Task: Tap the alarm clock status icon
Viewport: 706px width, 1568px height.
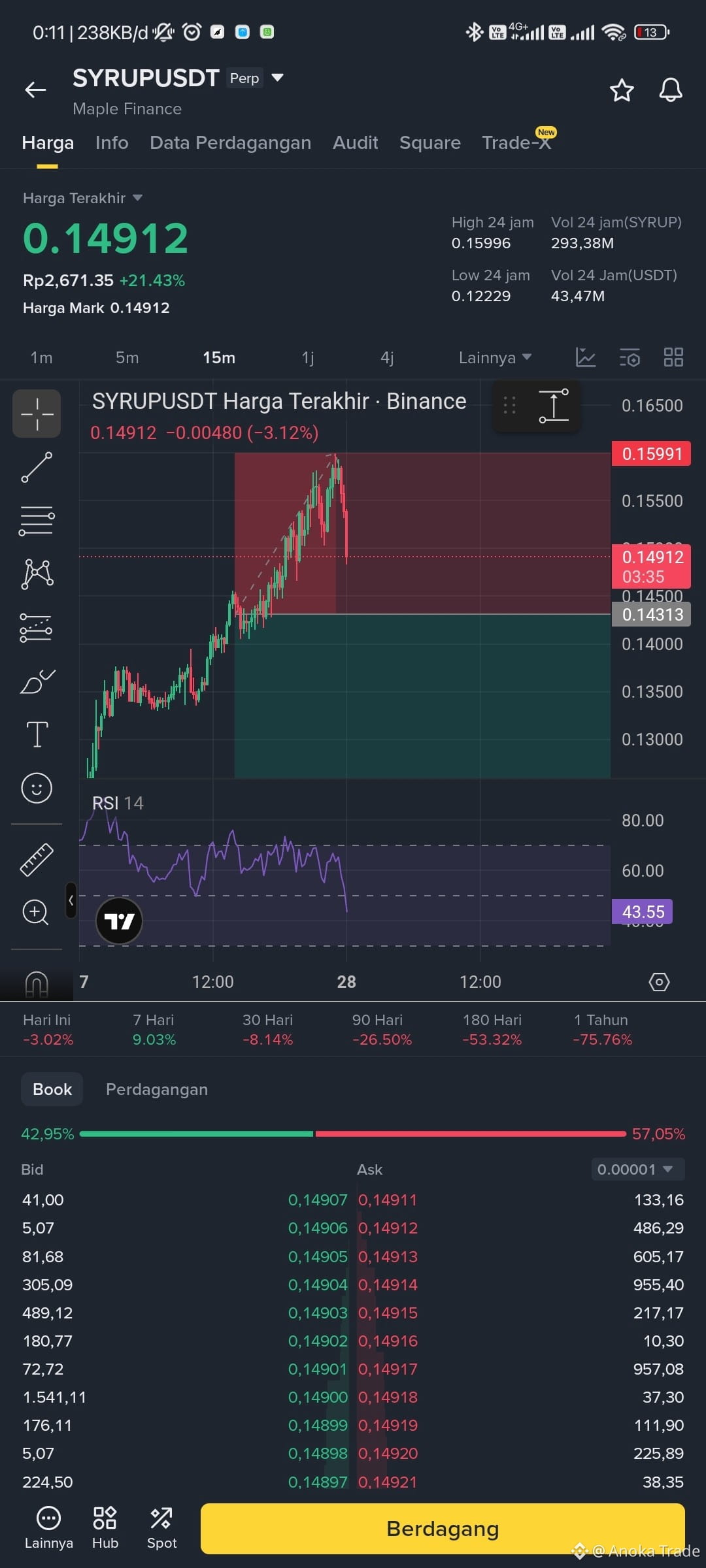Action: 192,31
